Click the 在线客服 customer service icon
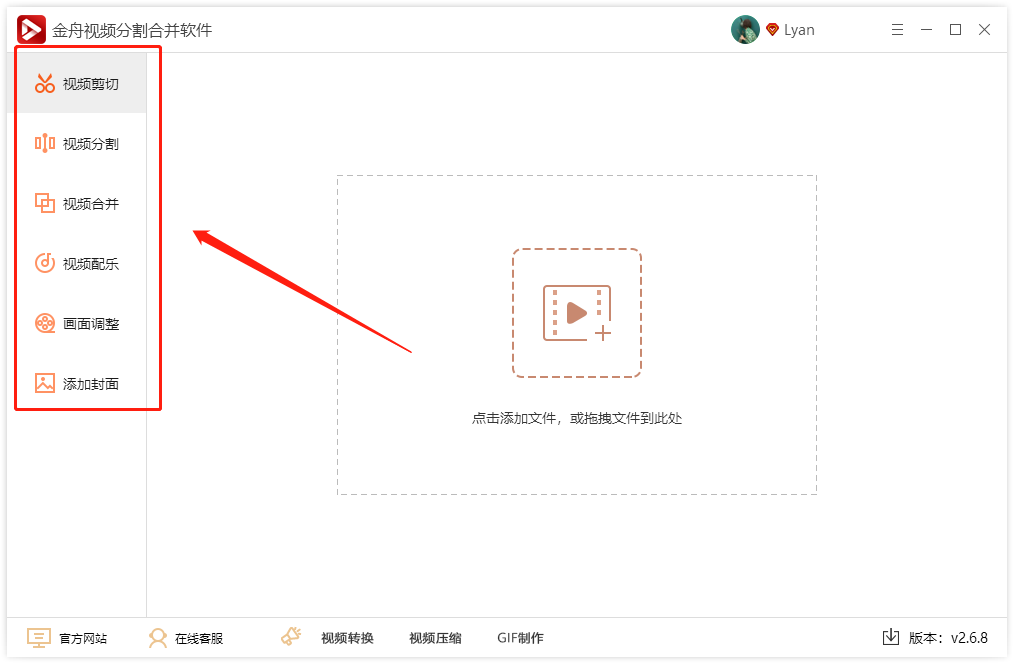1014x664 pixels. [158, 637]
